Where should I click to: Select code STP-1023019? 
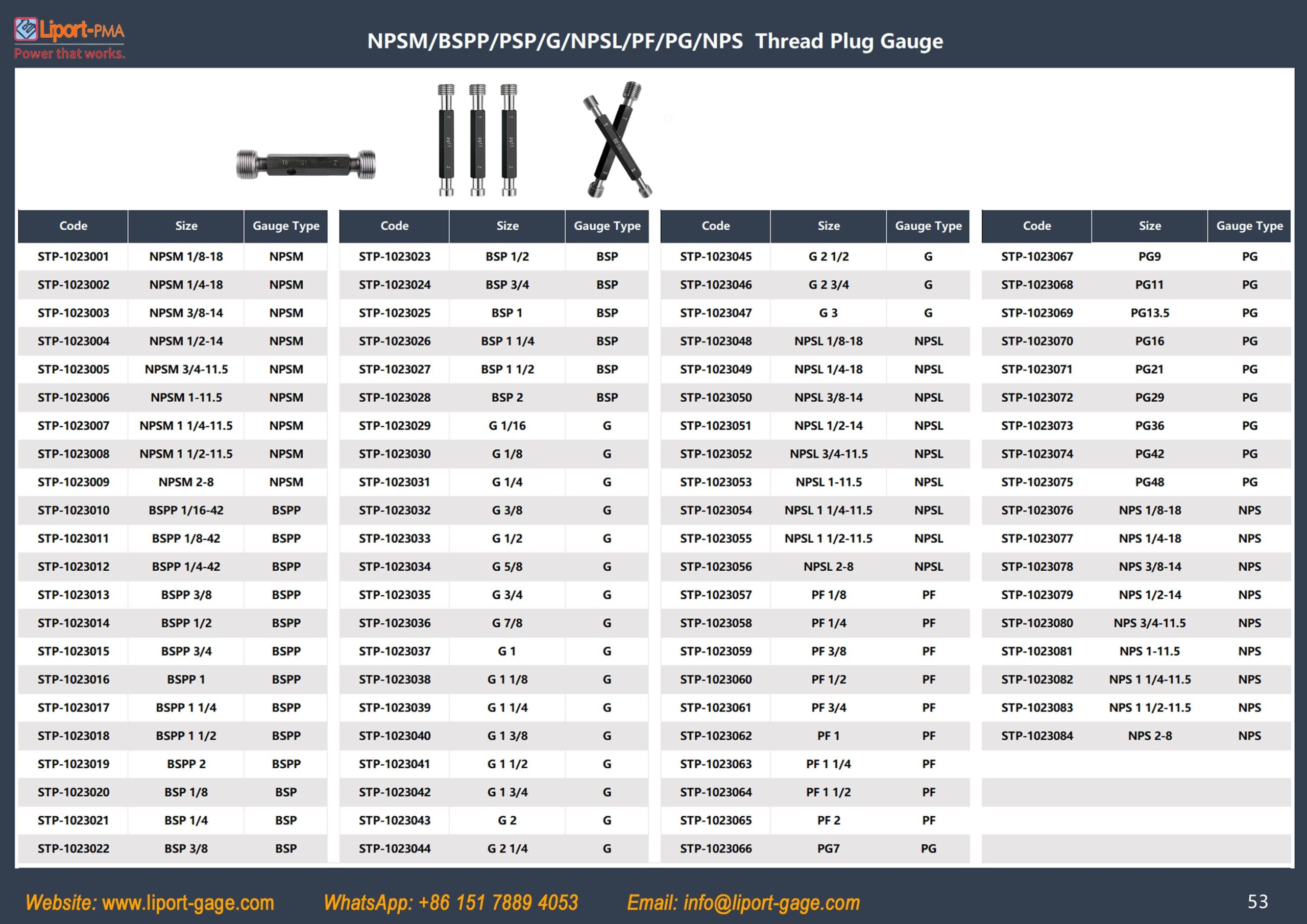pyautogui.click(x=74, y=764)
